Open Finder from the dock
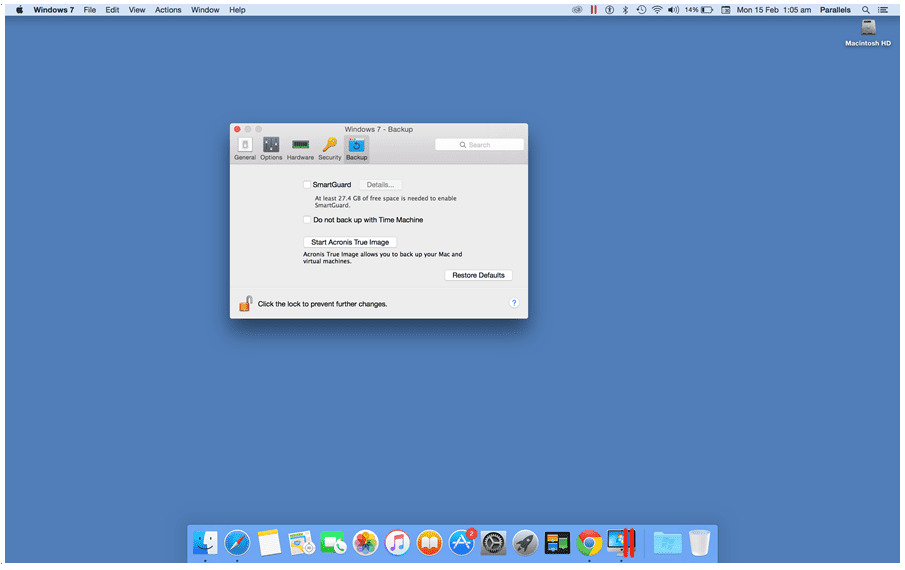 click(205, 542)
